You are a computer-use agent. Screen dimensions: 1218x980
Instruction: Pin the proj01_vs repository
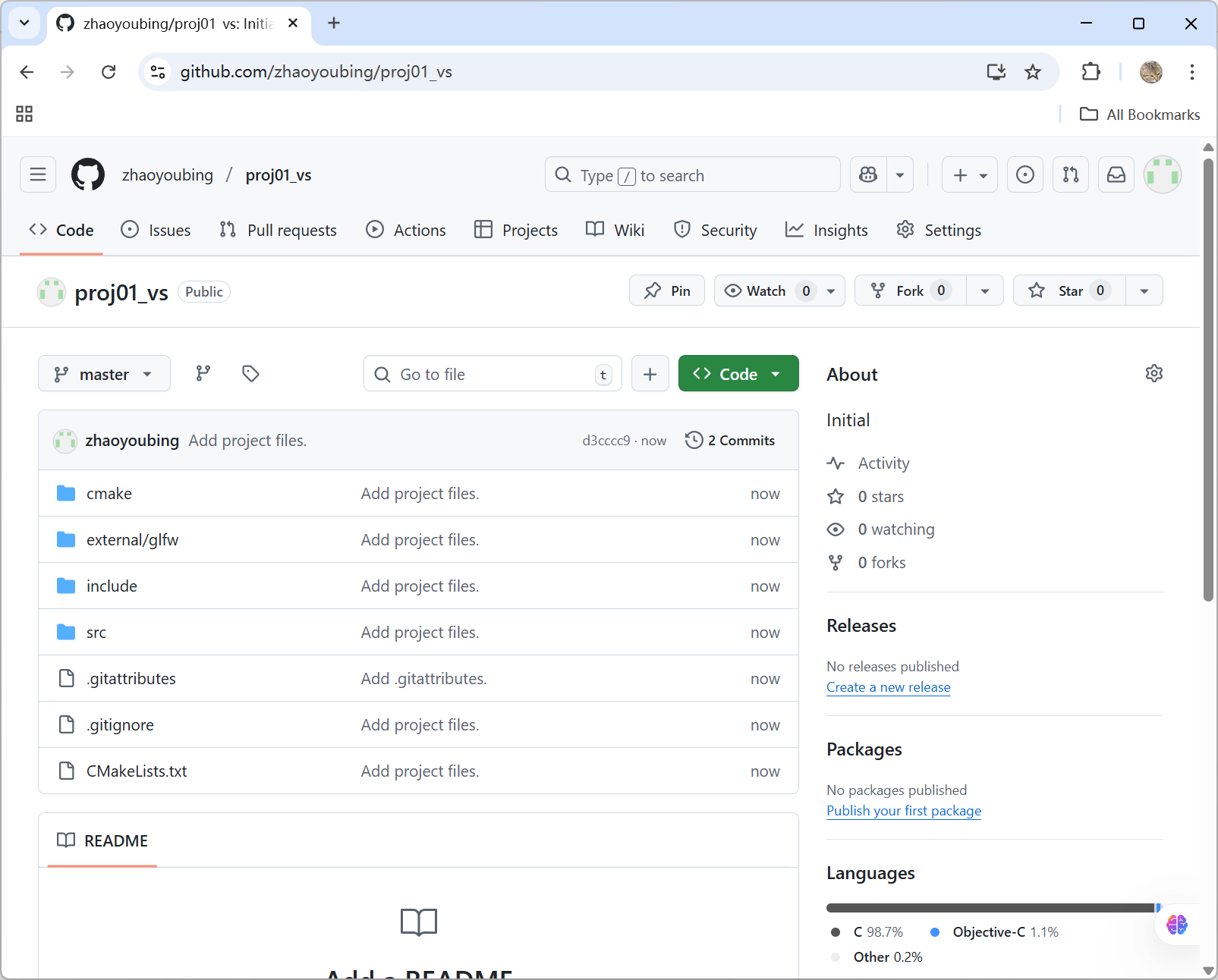click(667, 291)
